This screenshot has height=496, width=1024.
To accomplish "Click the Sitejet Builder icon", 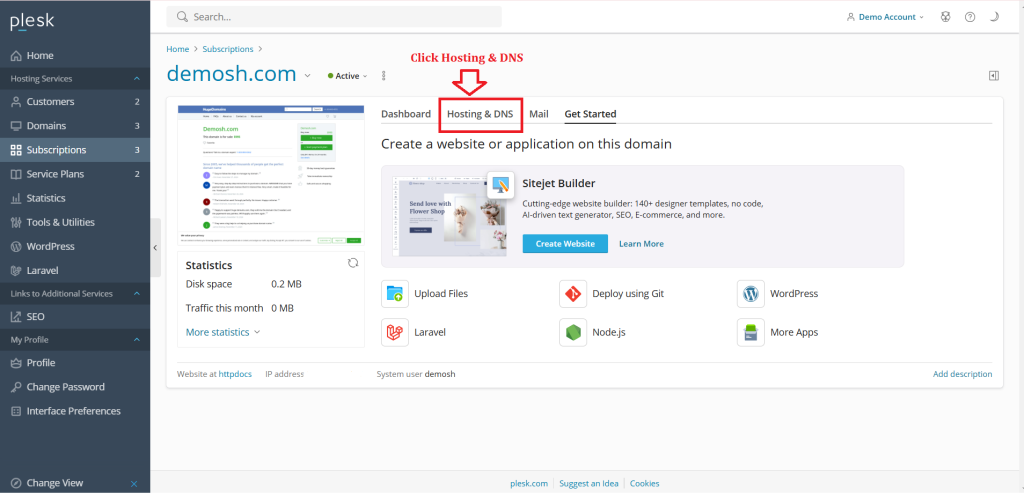I will 501,185.
